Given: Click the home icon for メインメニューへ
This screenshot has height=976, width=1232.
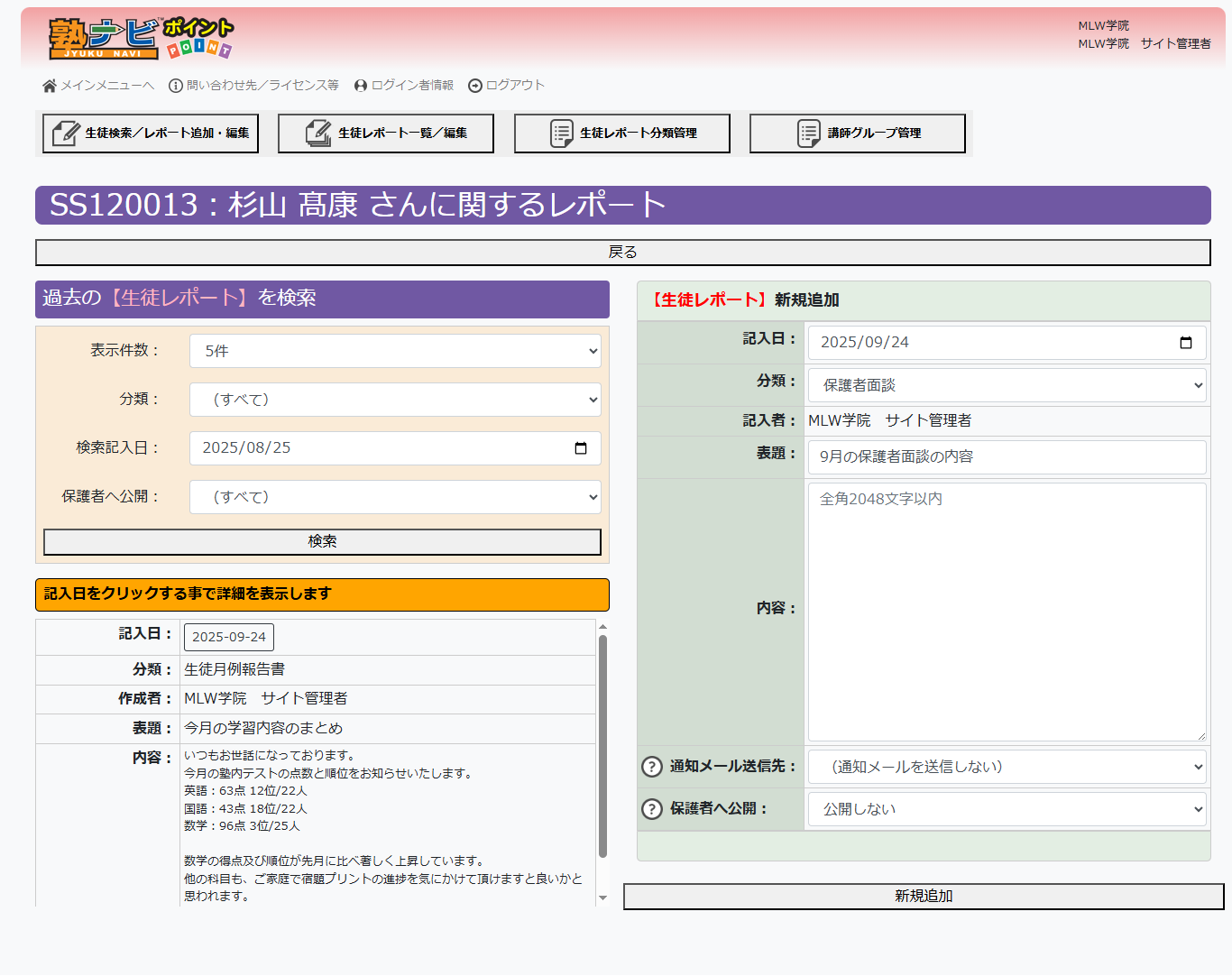Looking at the screenshot, I should click(50, 86).
